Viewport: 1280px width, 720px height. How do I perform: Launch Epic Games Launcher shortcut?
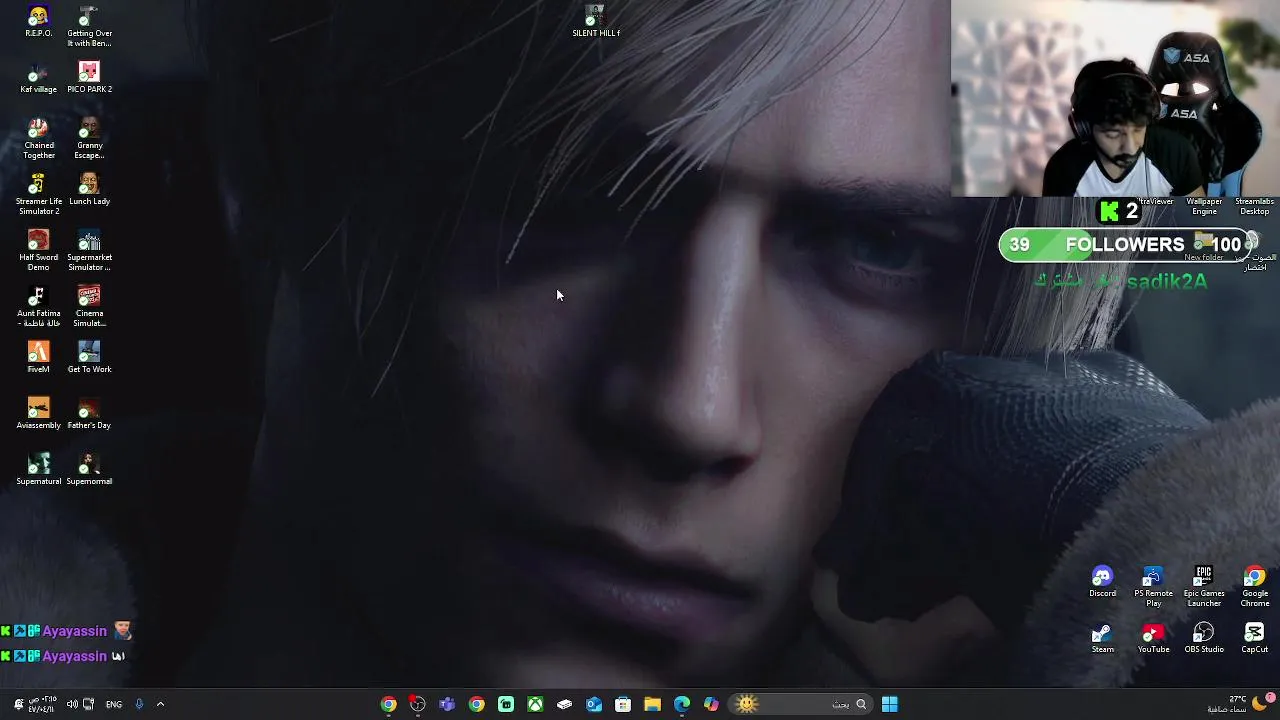[x=1204, y=587]
